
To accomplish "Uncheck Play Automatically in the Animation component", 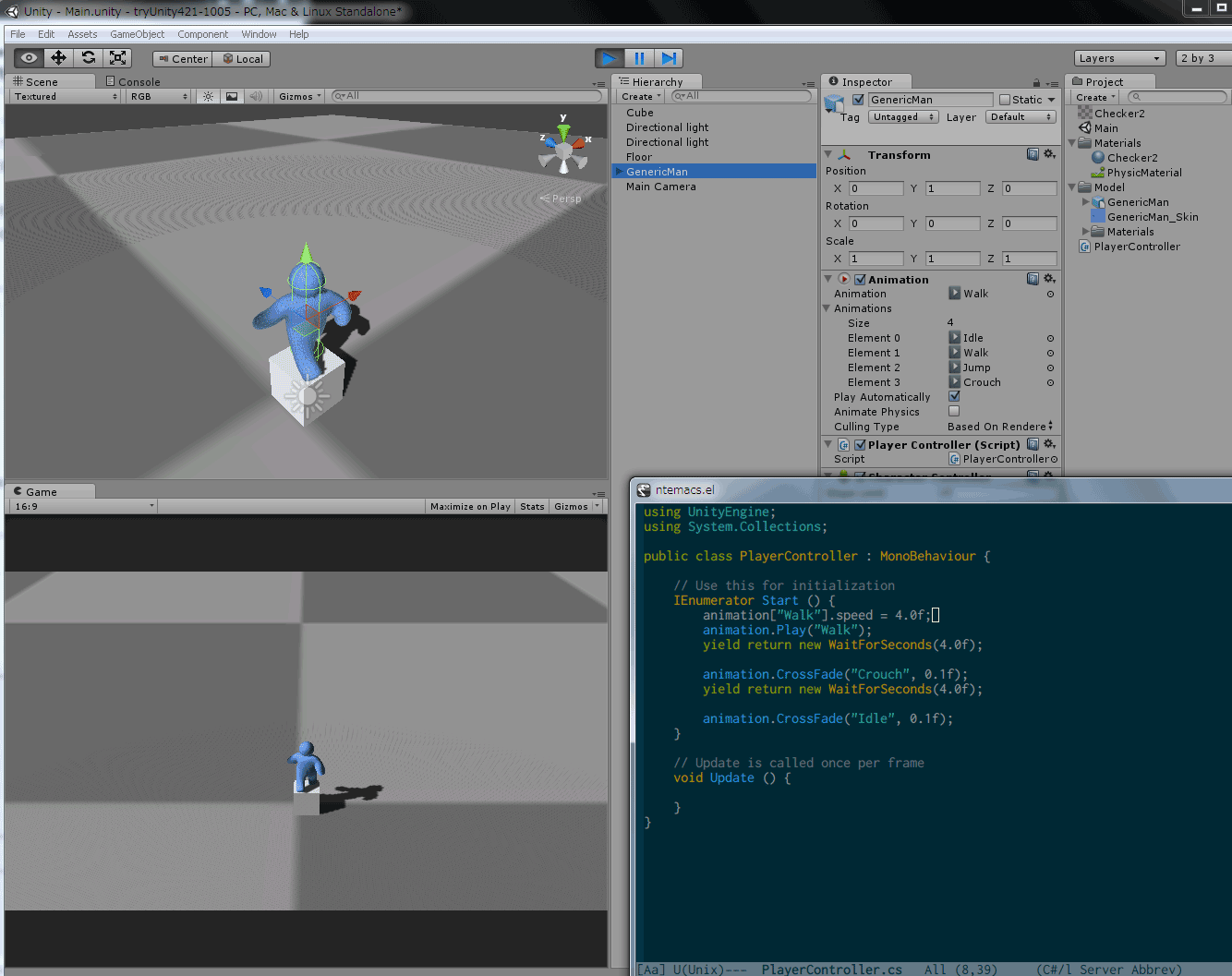I will click(956, 396).
